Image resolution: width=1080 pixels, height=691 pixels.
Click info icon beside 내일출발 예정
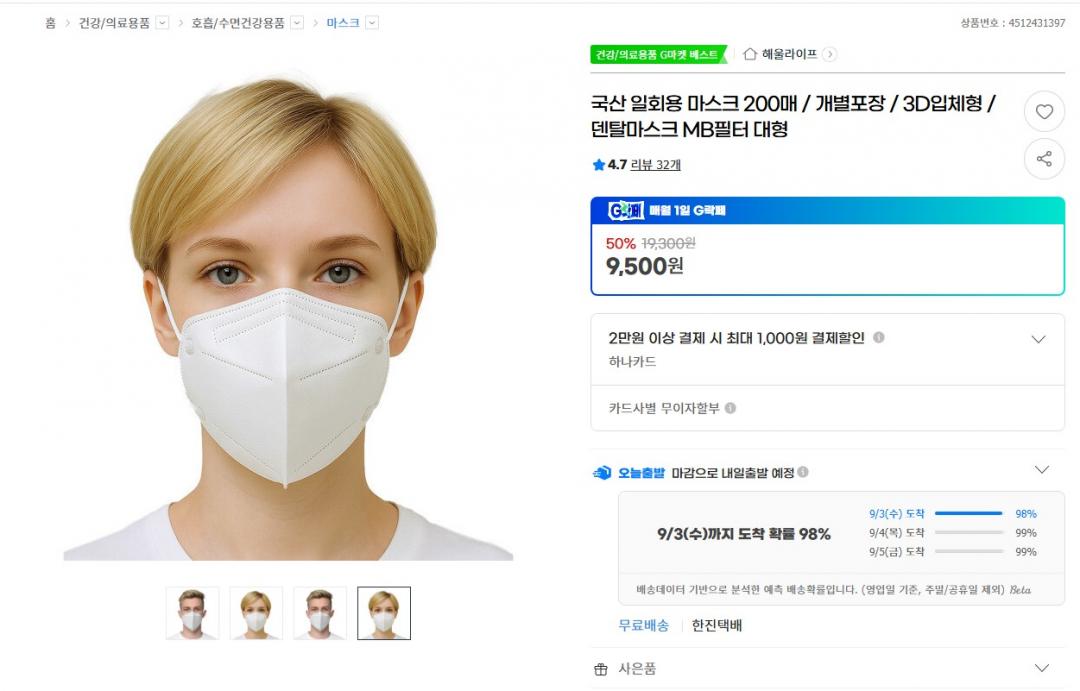pyautogui.click(x=802, y=472)
